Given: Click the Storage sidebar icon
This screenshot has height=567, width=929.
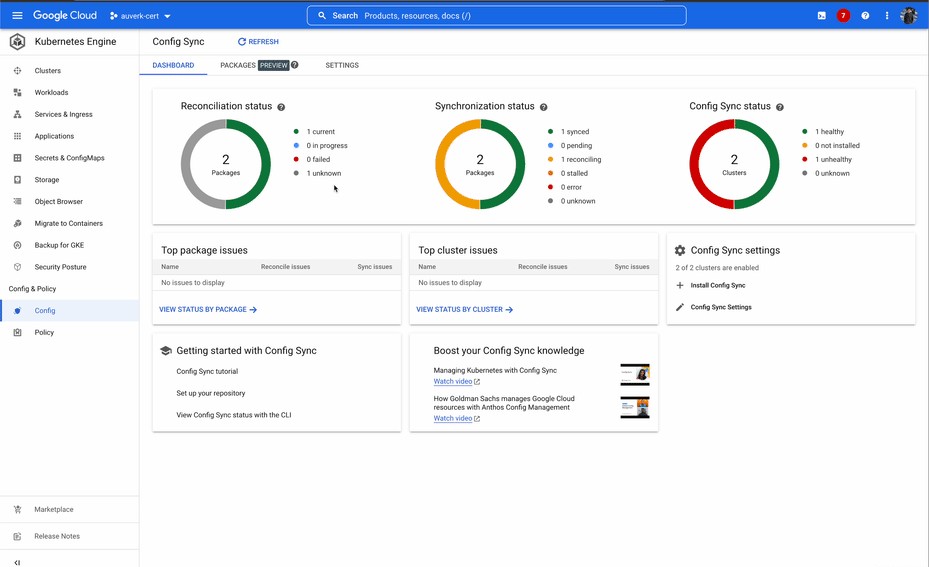Looking at the screenshot, I should click(17, 180).
